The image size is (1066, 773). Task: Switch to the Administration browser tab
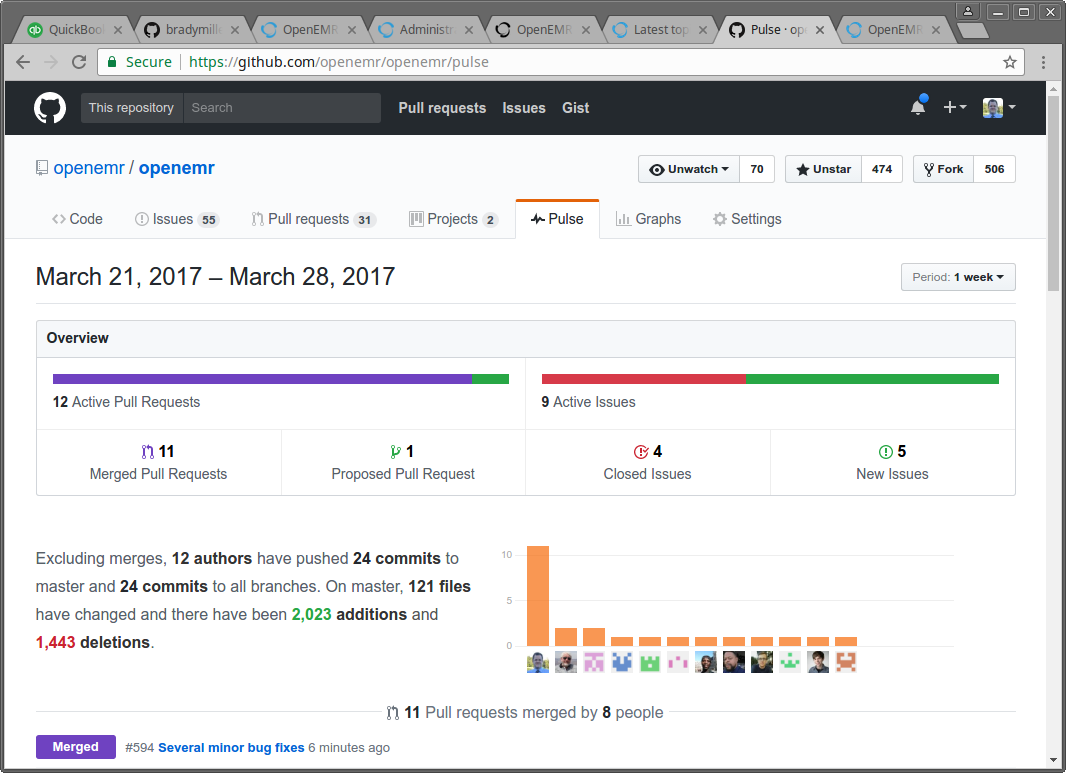click(426, 30)
